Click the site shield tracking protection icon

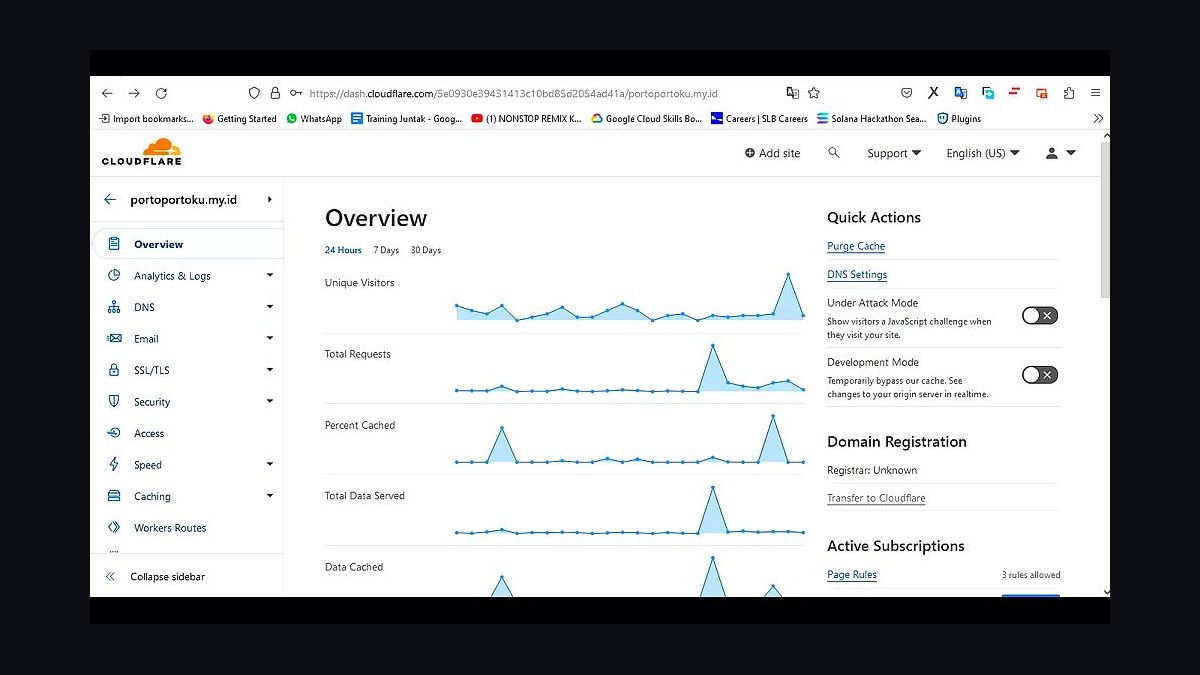click(x=254, y=93)
